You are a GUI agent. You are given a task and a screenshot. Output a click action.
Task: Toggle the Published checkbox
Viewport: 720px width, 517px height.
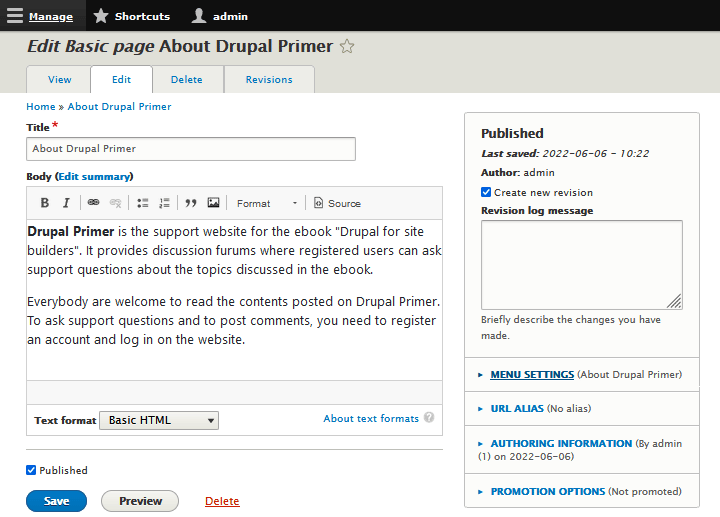[x=31, y=470]
